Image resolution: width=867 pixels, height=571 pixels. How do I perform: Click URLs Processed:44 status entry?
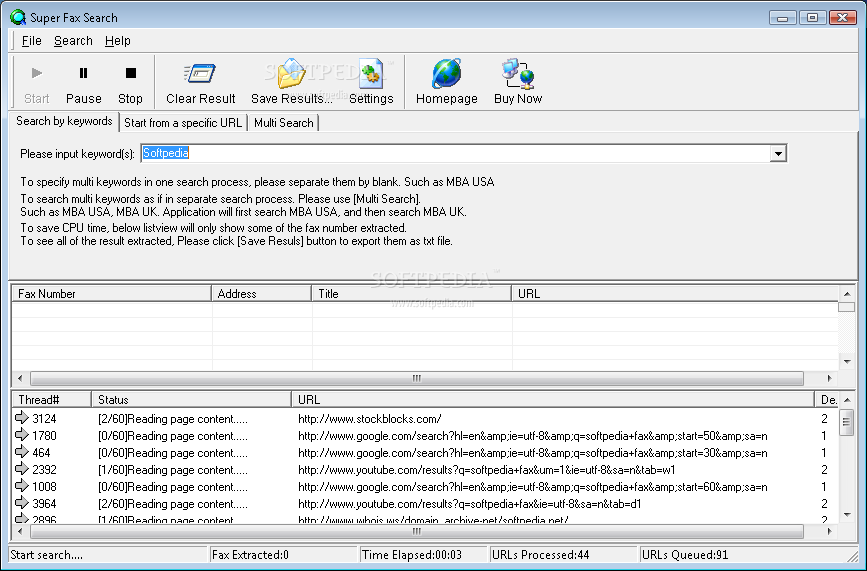540,555
